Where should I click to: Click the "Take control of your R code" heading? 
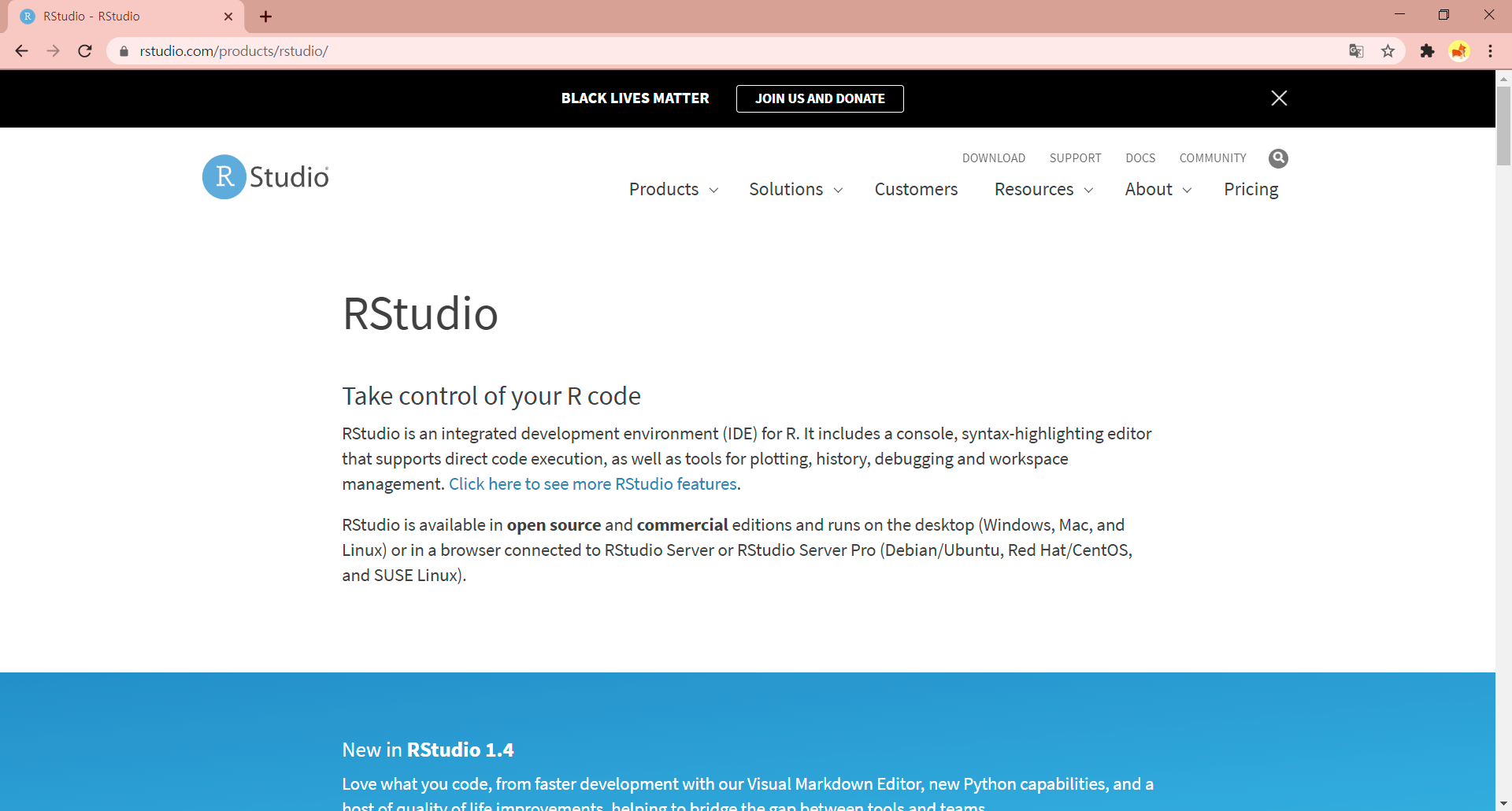[491, 396]
